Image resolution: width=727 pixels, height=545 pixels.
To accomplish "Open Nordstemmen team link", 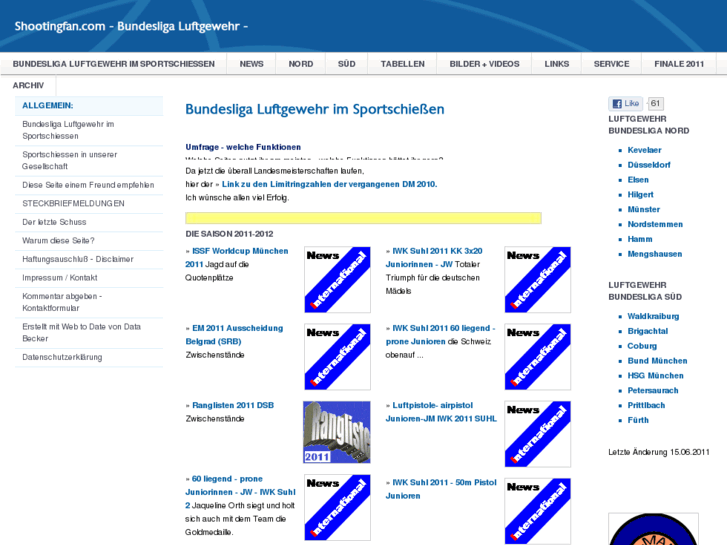I will (x=655, y=224).
